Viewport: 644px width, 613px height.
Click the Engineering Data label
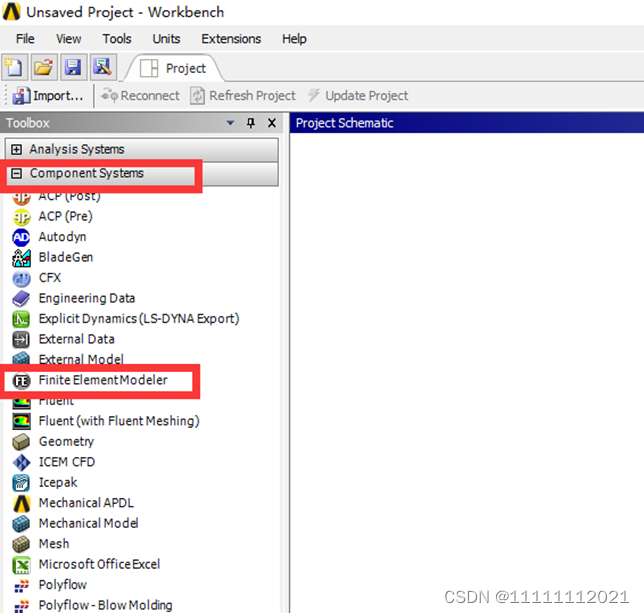(87, 298)
